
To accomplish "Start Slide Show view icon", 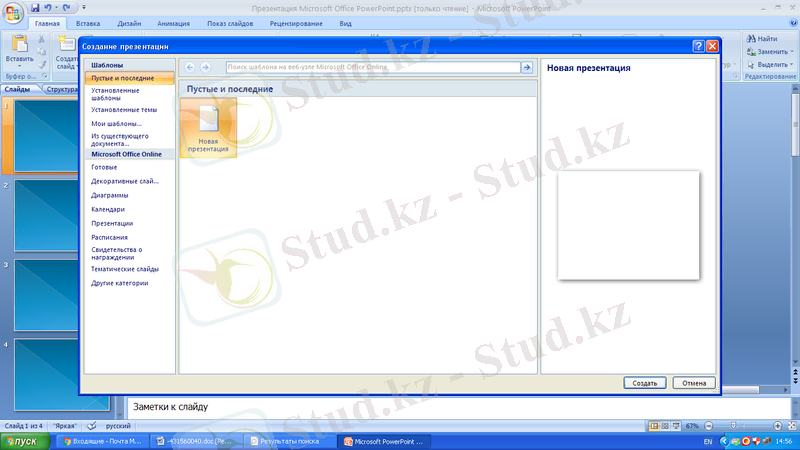I will (x=677, y=426).
